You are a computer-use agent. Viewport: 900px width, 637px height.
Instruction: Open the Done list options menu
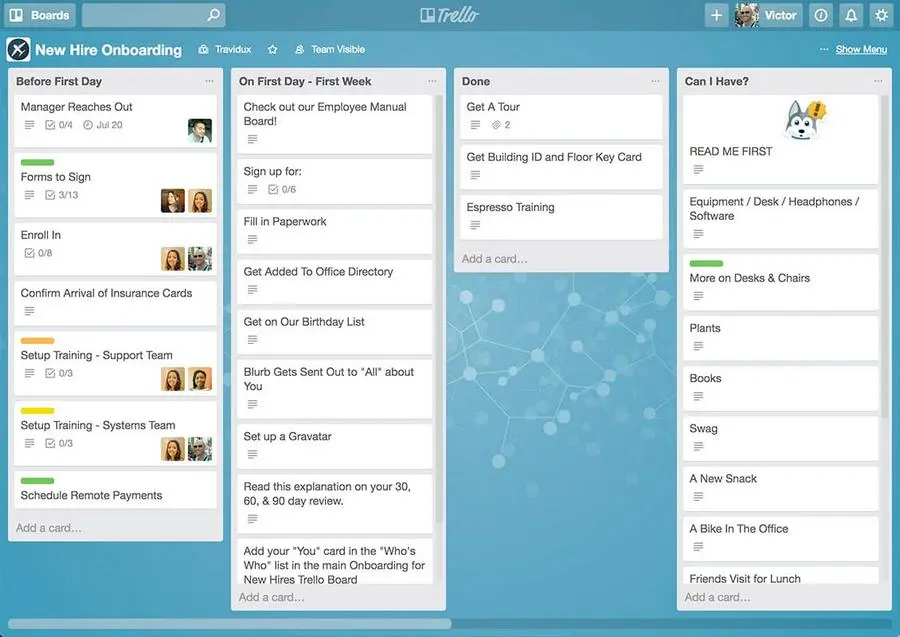pyautogui.click(x=657, y=81)
